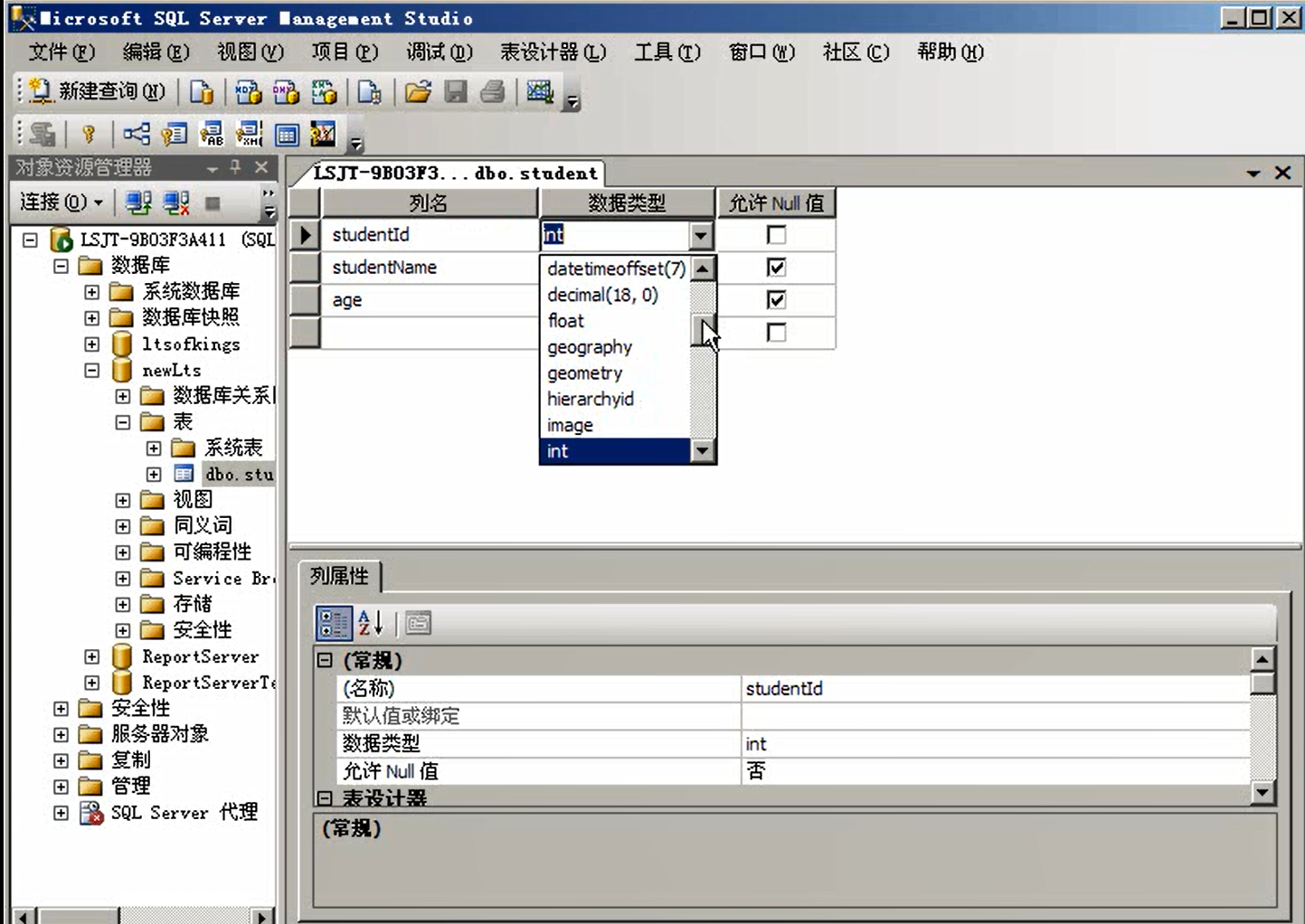Screen dimensions: 1305x924
Task: Select the 列属性 tab
Action: click(340, 576)
